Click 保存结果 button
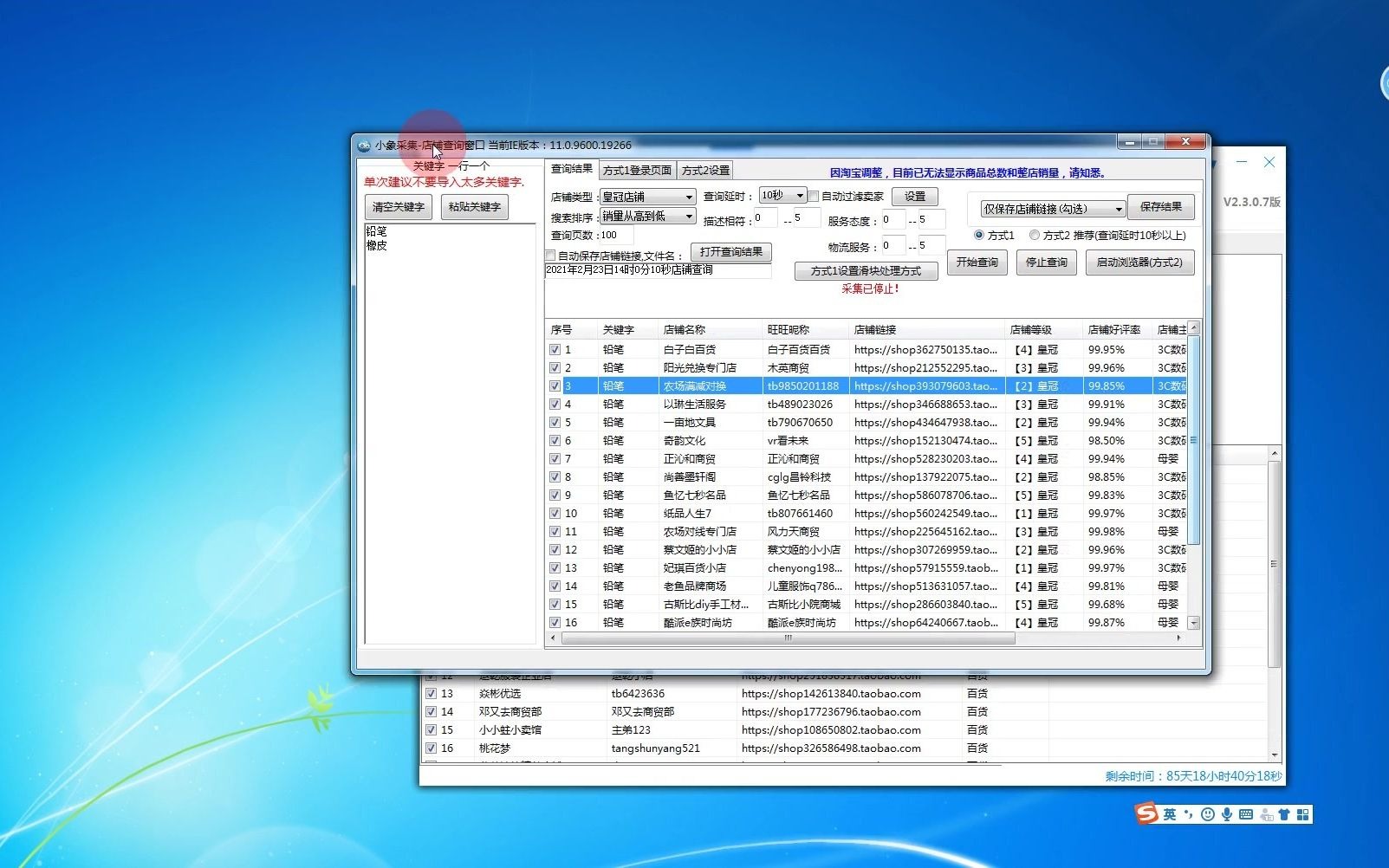Viewport: 1389px width, 868px height. pyautogui.click(x=1161, y=207)
